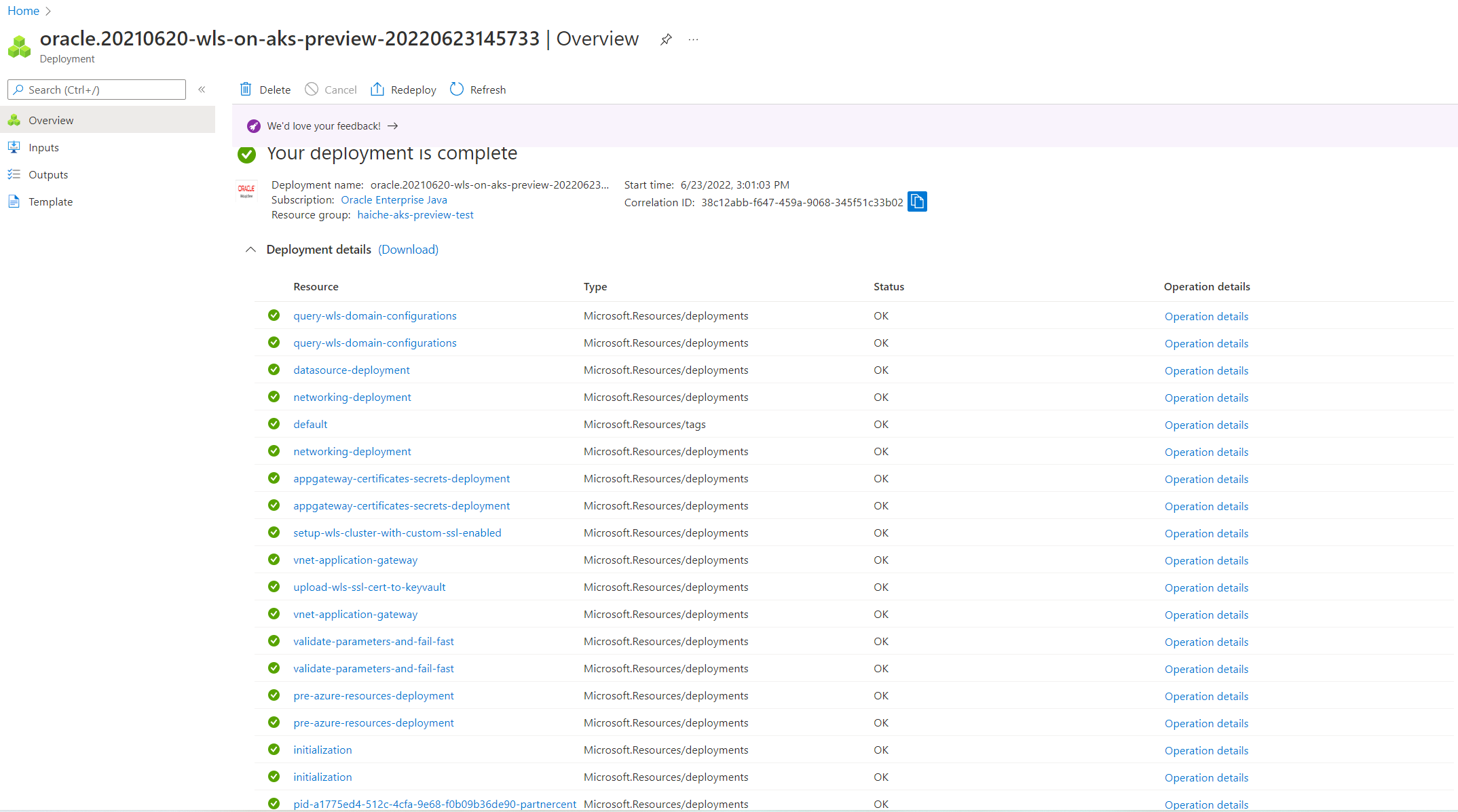
Task: Click the Refresh icon
Action: pyautogui.click(x=457, y=90)
